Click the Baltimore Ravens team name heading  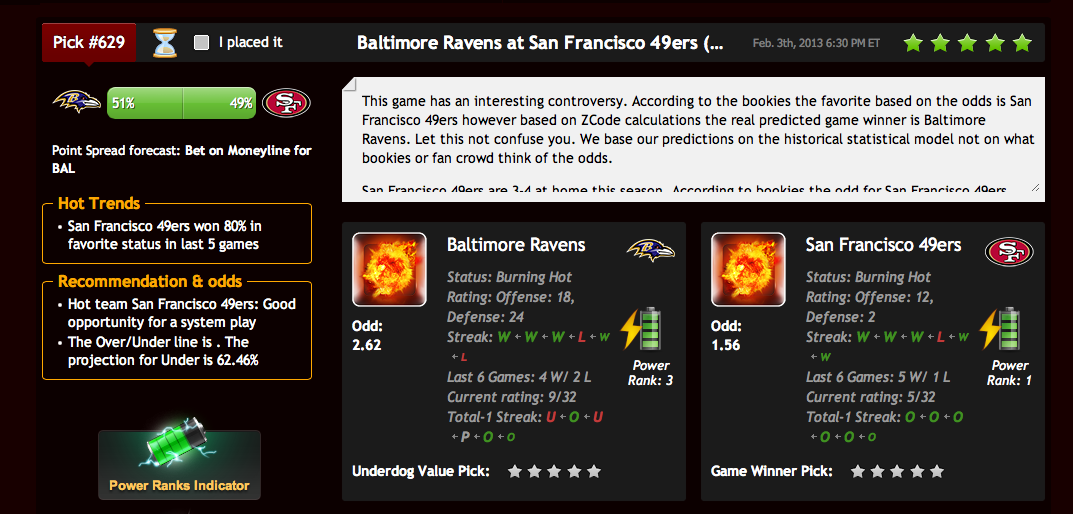pyautogui.click(x=516, y=245)
